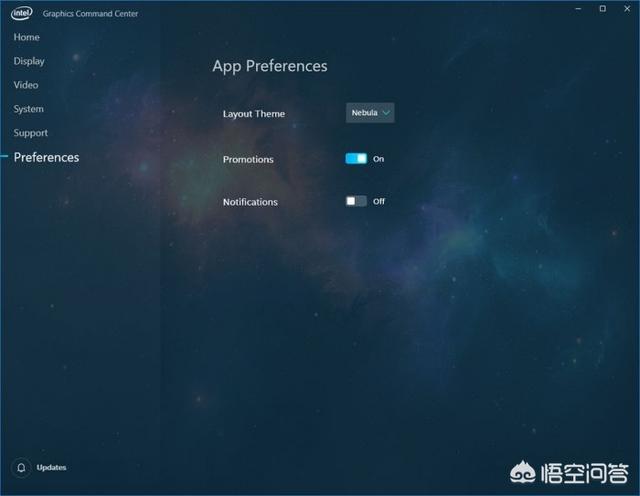
Task: Click the Notifications label
Action: (x=250, y=202)
